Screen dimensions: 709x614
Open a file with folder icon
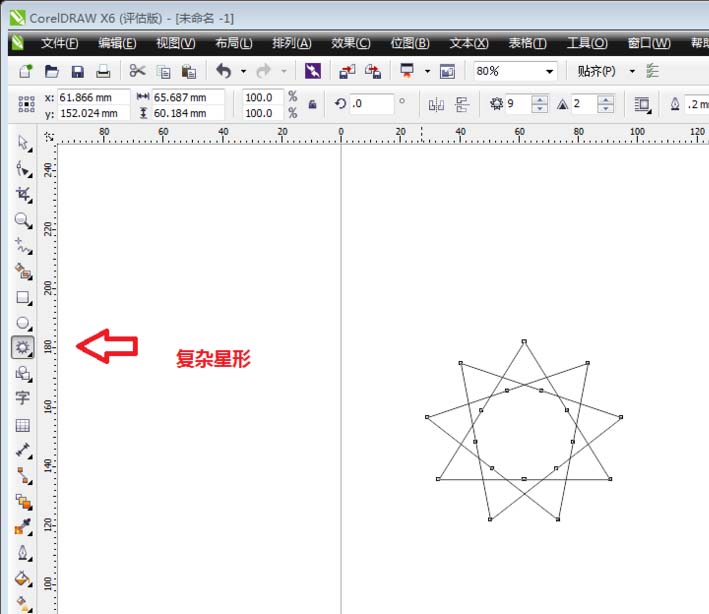(x=52, y=71)
